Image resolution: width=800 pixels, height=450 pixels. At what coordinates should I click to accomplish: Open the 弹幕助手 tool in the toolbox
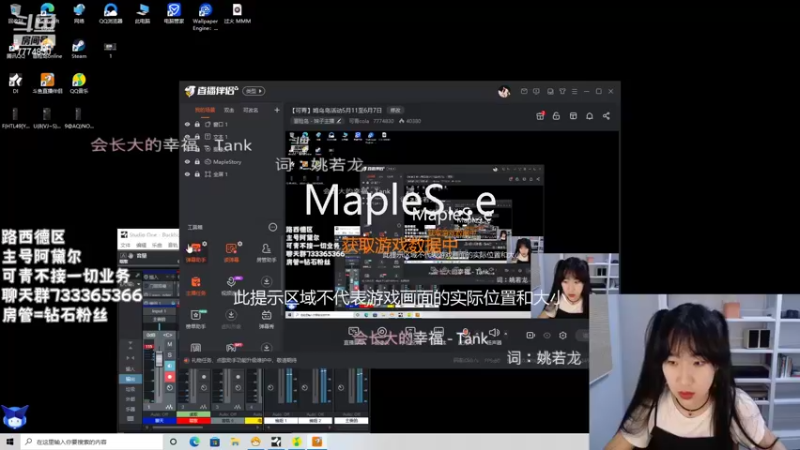(196, 252)
